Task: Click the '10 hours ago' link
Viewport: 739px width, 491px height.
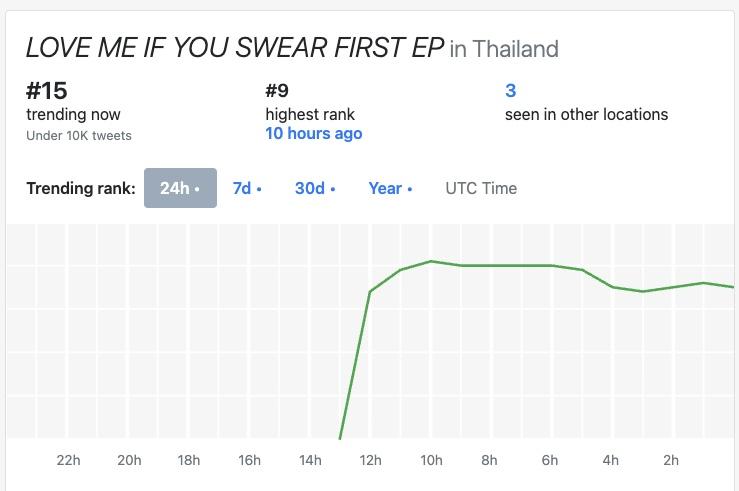Action: (x=313, y=133)
